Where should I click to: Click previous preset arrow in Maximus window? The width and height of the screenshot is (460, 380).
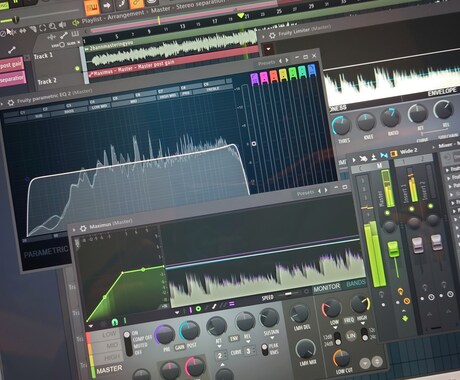[319, 191]
